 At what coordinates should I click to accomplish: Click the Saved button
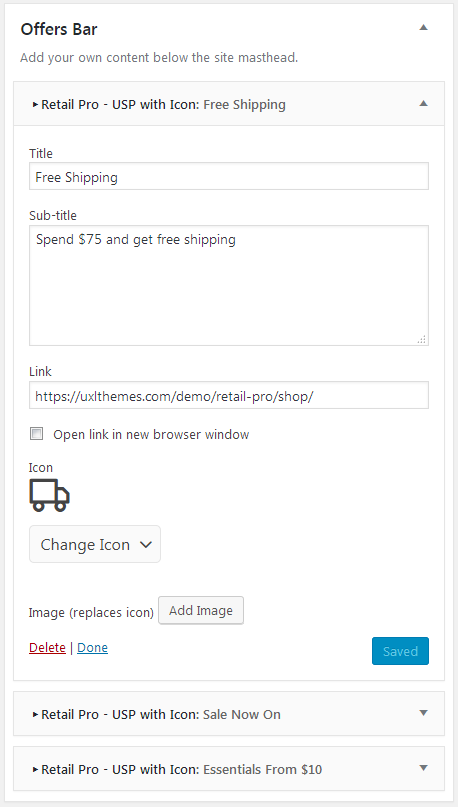[x=400, y=651]
